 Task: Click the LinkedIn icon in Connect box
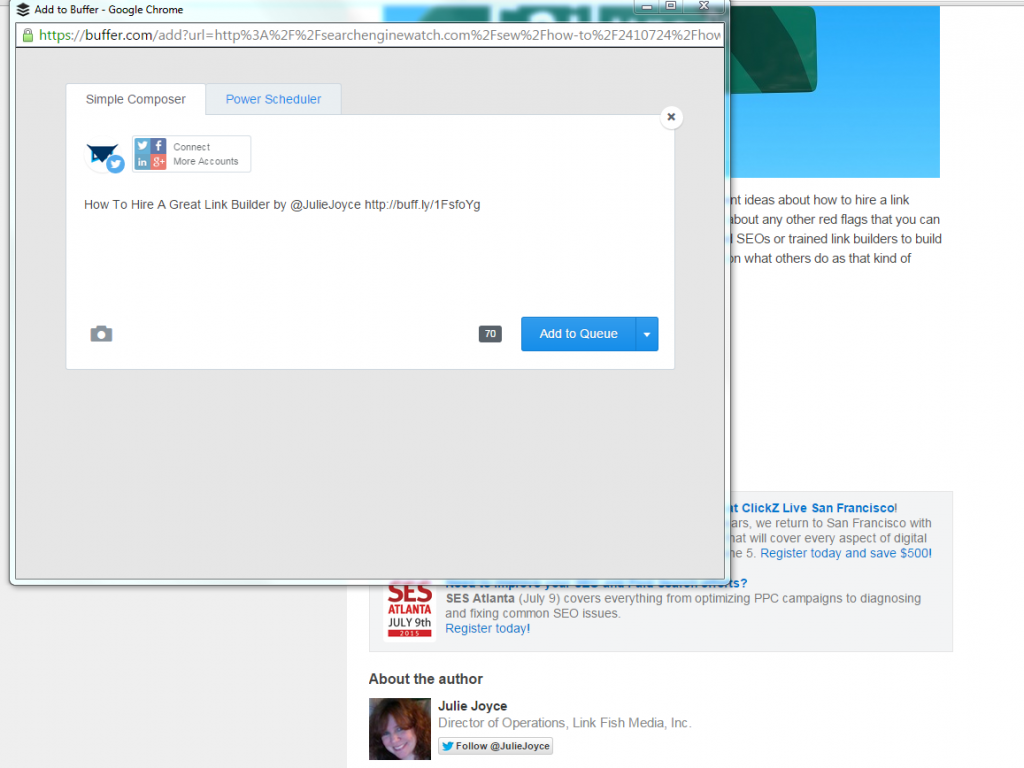tap(143, 162)
